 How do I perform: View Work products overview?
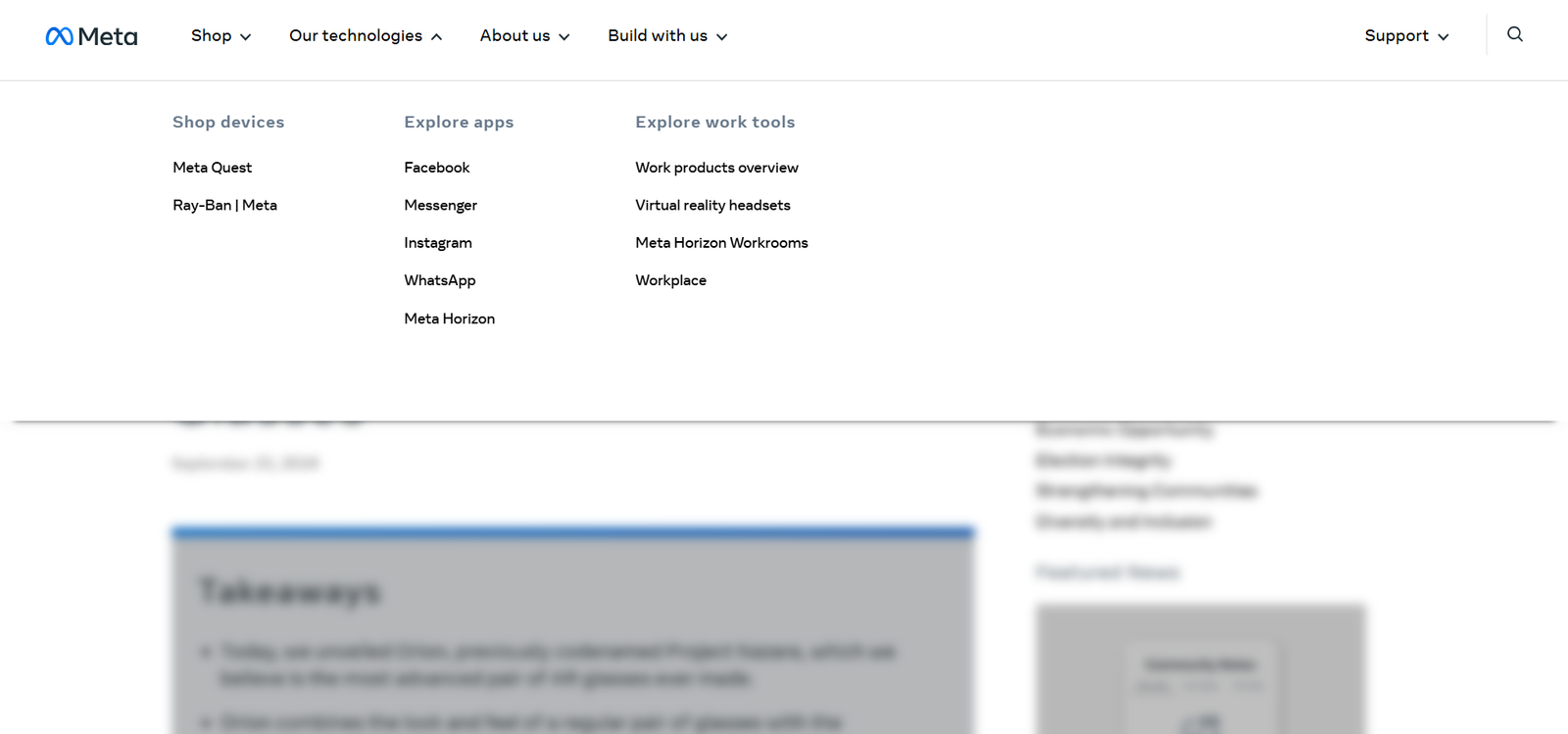click(x=716, y=168)
